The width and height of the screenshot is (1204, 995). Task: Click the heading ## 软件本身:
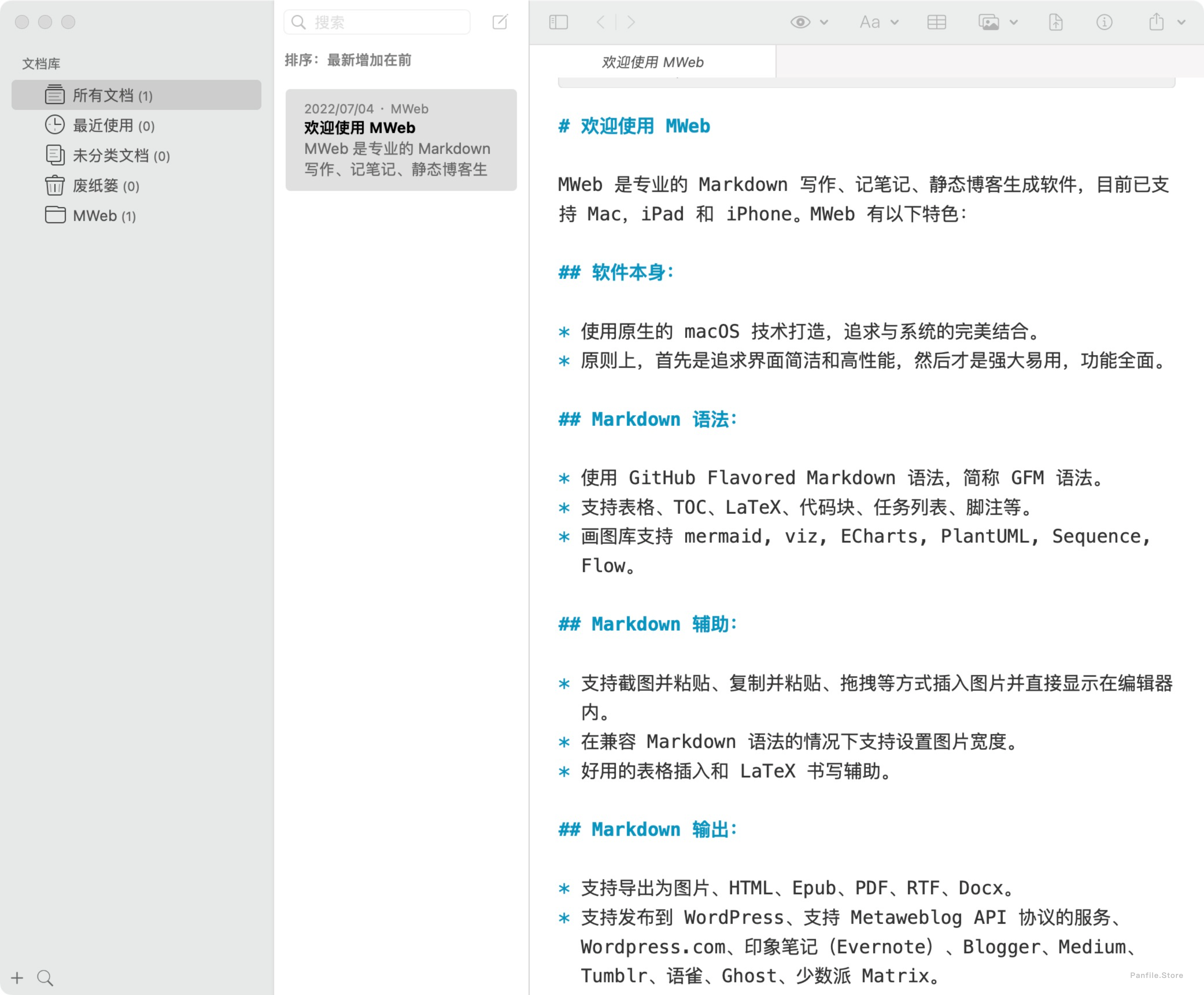pyautogui.click(x=617, y=272)
